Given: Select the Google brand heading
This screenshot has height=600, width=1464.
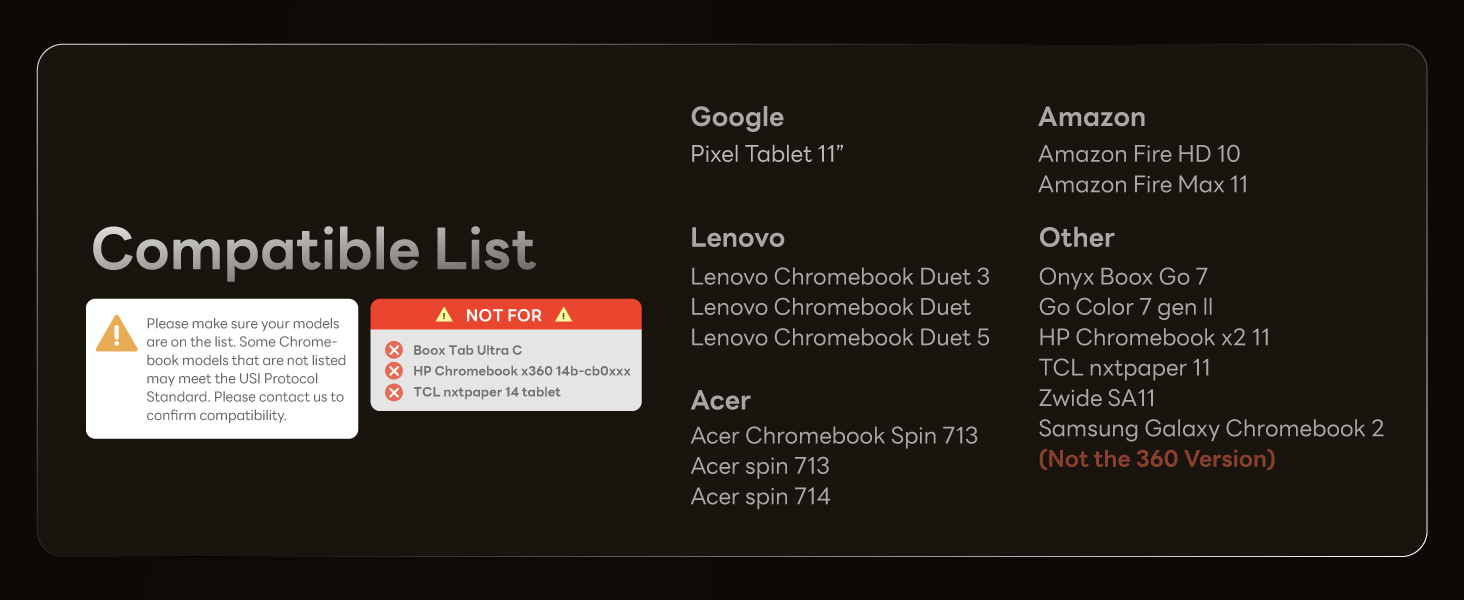Looking at the screenshot, I should click(x=737, y=117).
